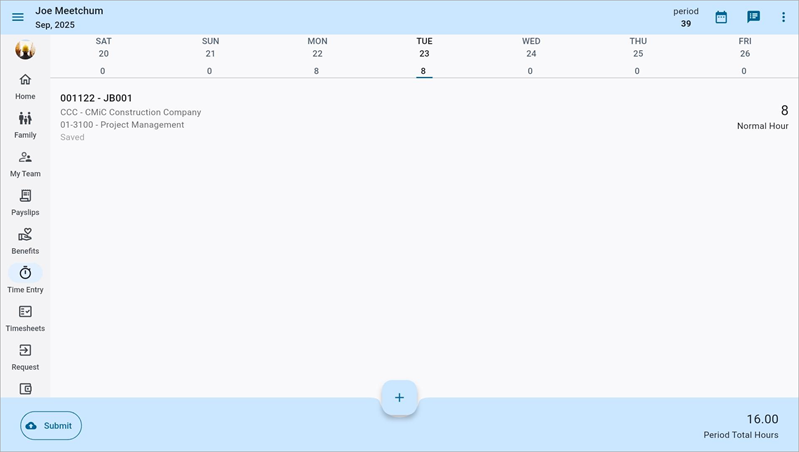799x452 pixels.
Task: Click the 01-3100 - Project Management line
Action: 122,125
